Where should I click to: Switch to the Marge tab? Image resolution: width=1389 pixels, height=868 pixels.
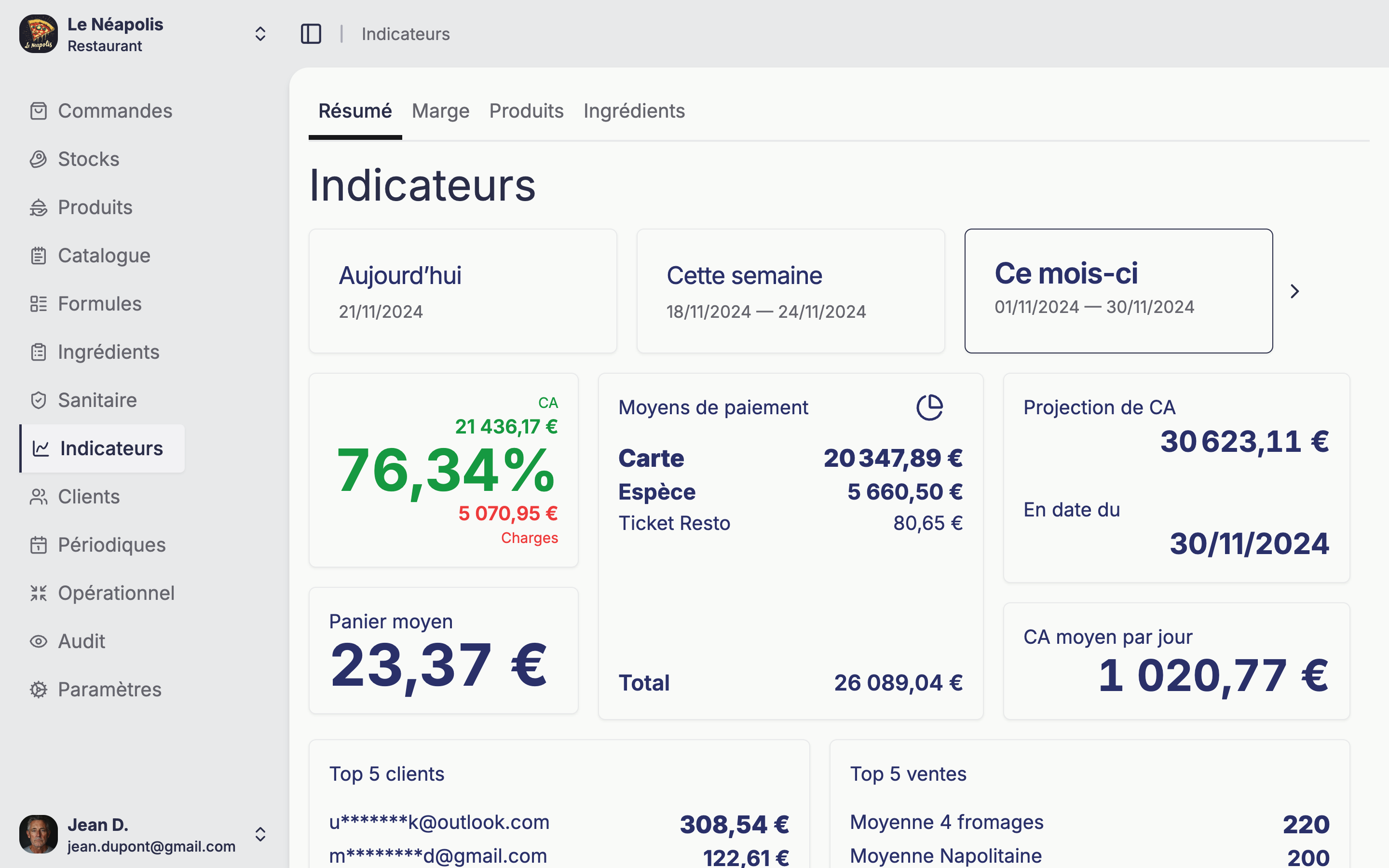pos(440,111)
